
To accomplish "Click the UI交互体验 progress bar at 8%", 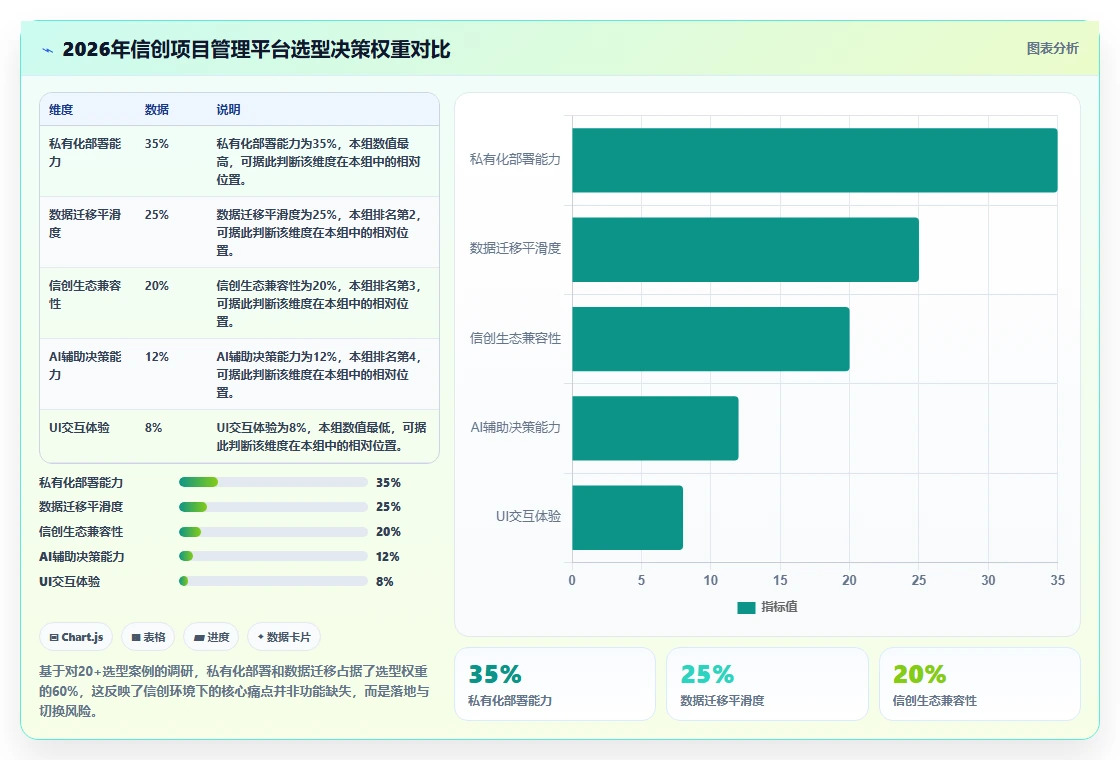I will (x=273, y=581).
